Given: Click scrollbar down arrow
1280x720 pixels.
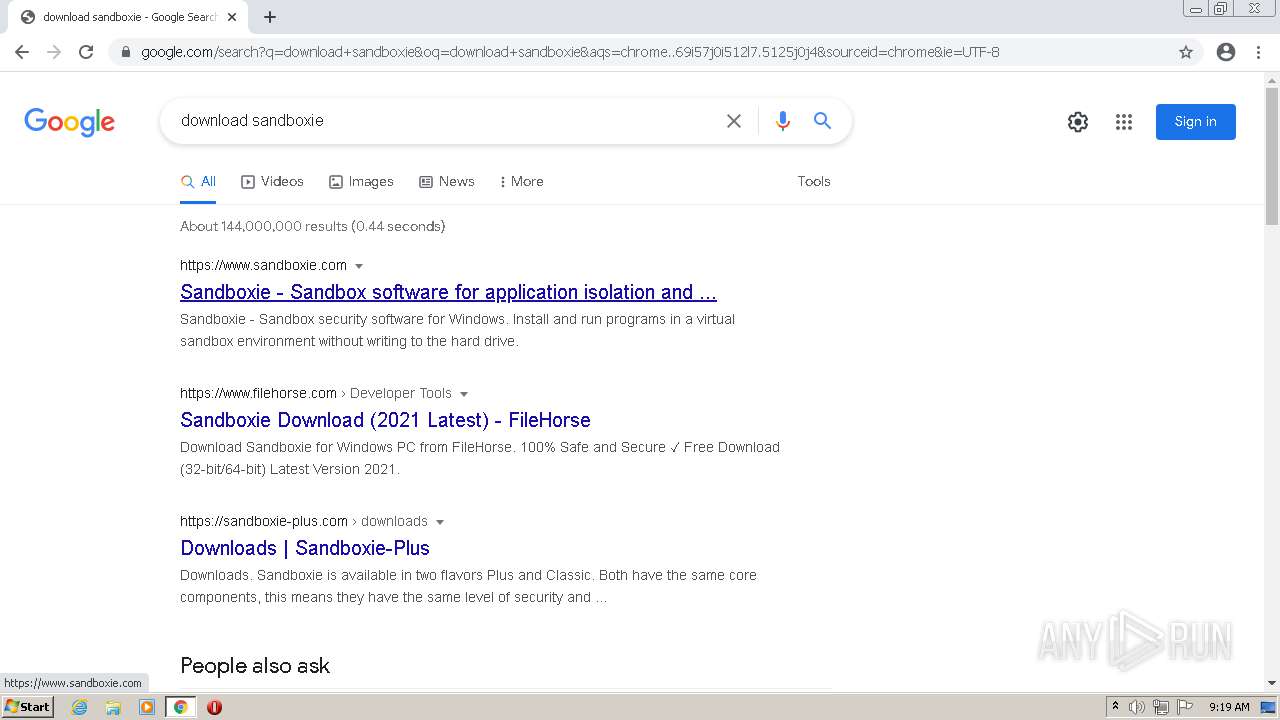Looking at the screenshot, I should [1272, 683].
